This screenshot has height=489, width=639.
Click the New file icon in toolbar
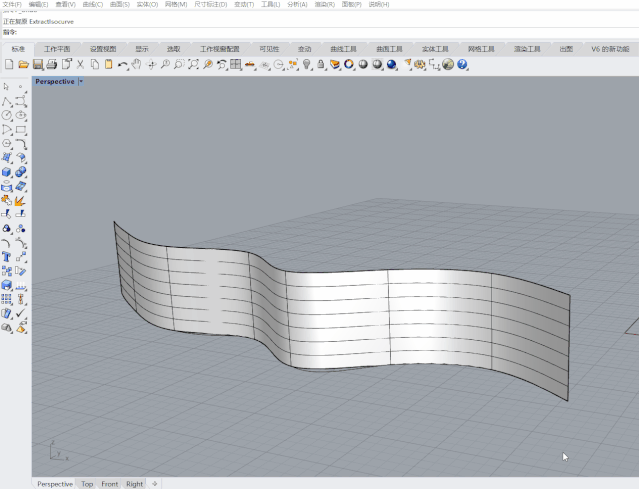8,64
